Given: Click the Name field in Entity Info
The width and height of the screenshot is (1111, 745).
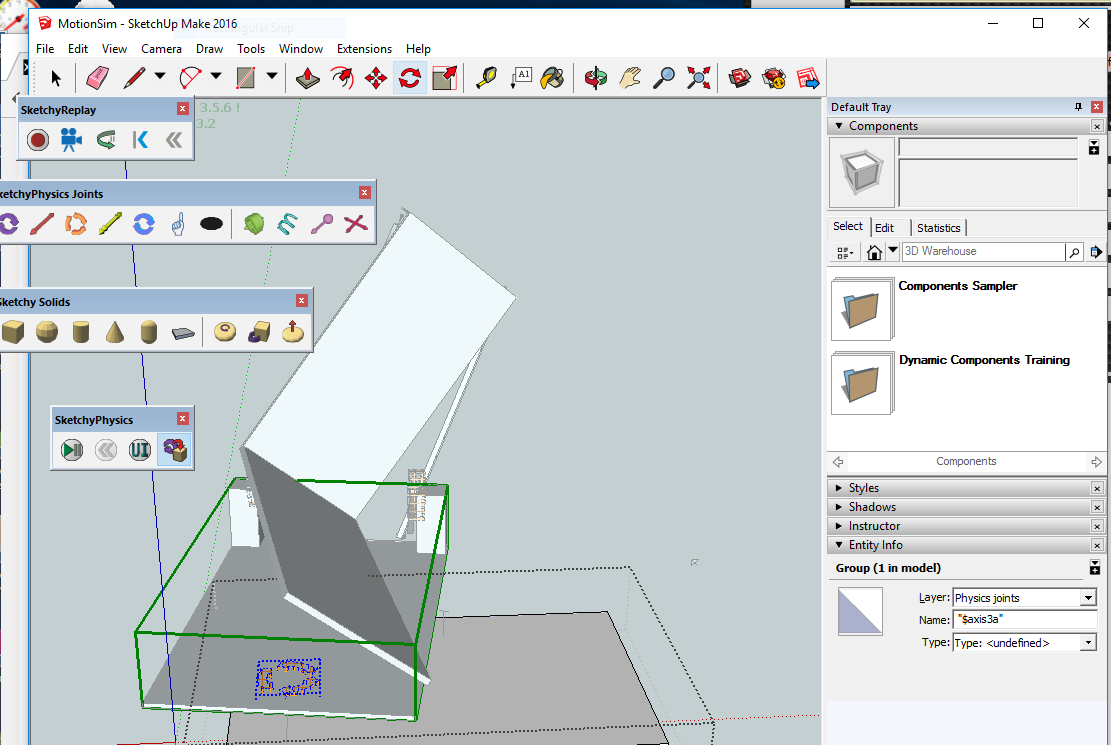Looking at the screenshot, I should coord(1025,620).
